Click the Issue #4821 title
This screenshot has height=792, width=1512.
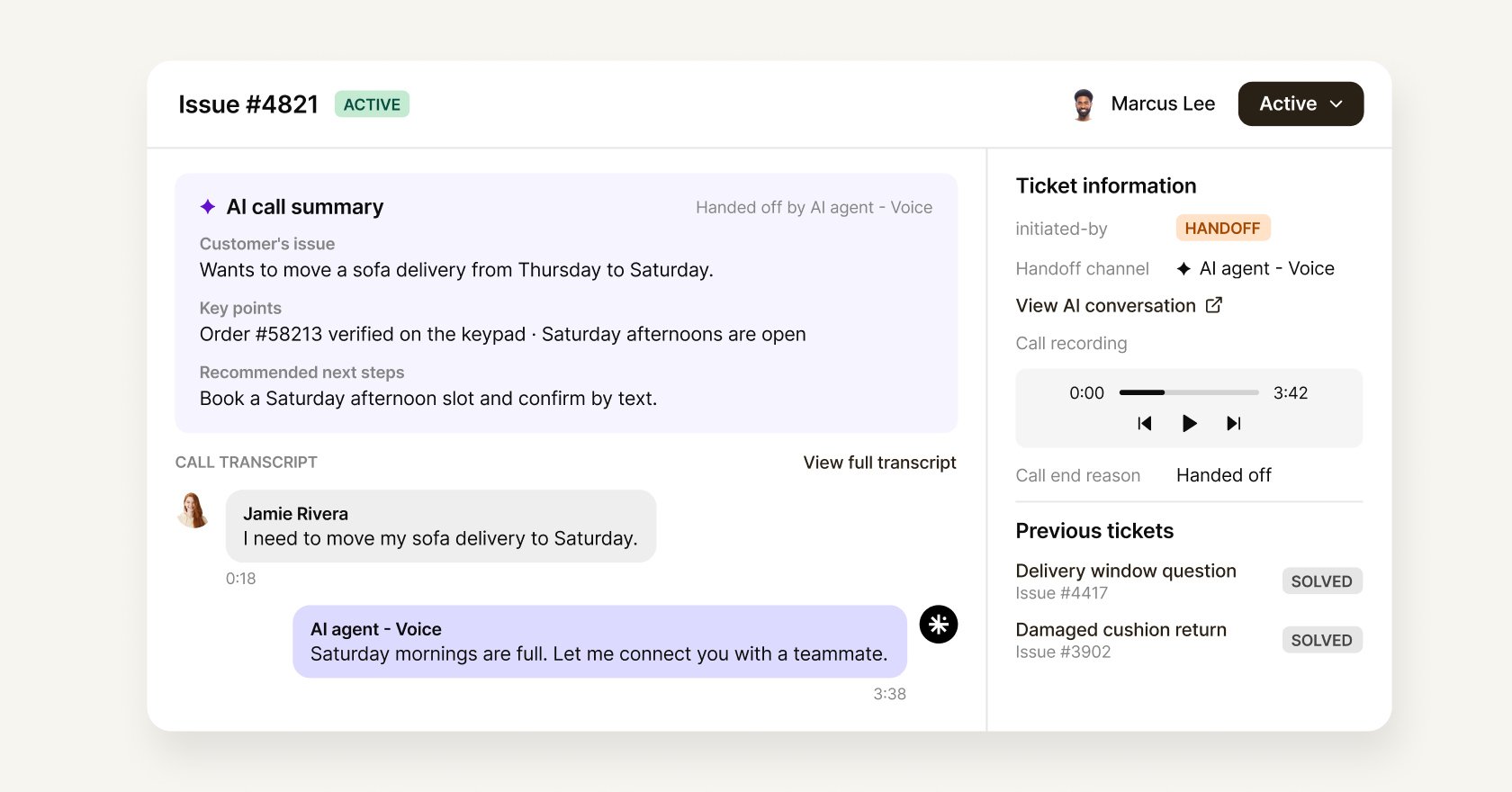click(248, 104)
